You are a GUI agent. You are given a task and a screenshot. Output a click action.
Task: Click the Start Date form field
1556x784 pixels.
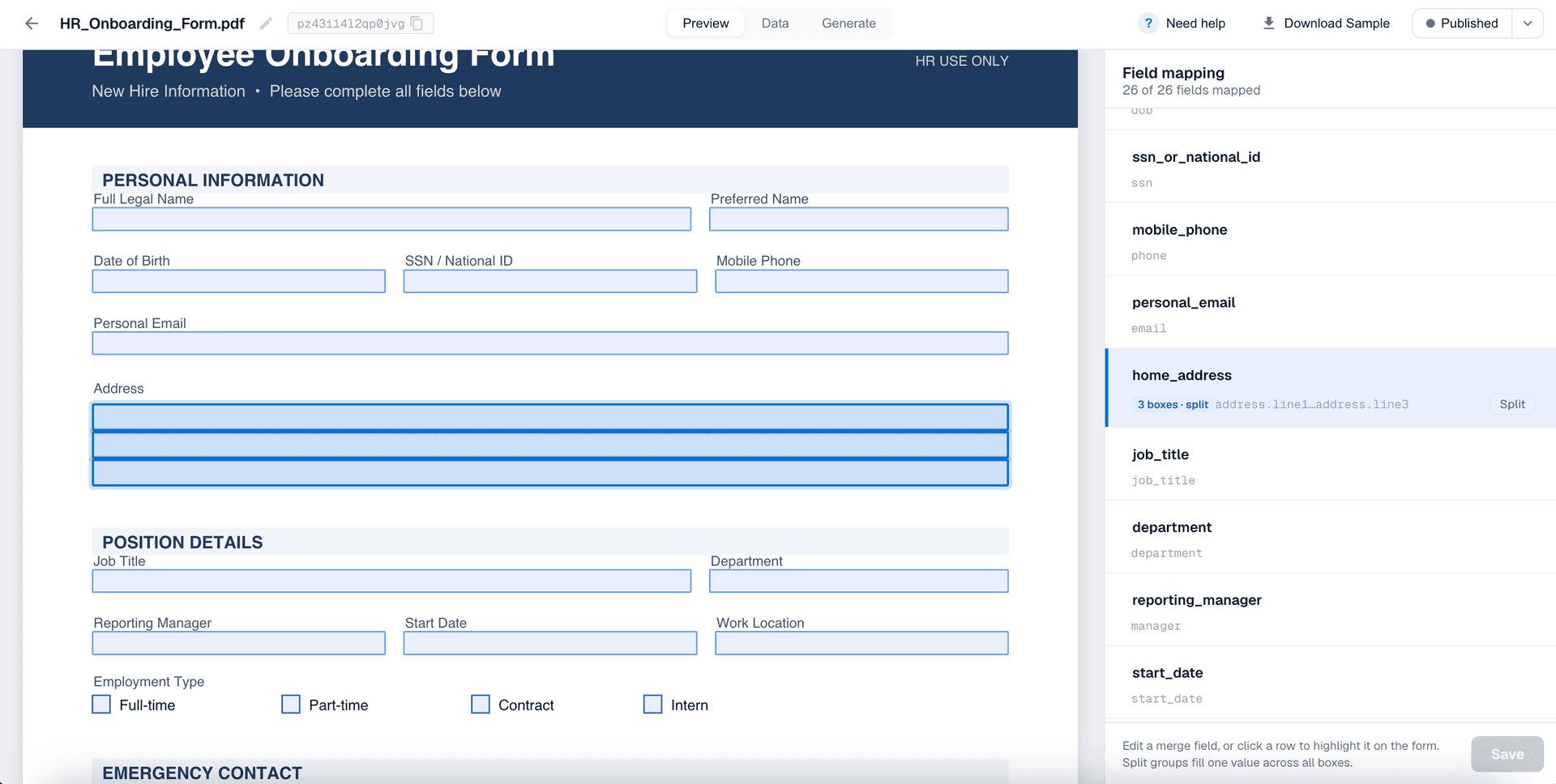click(x=550, y=643)
